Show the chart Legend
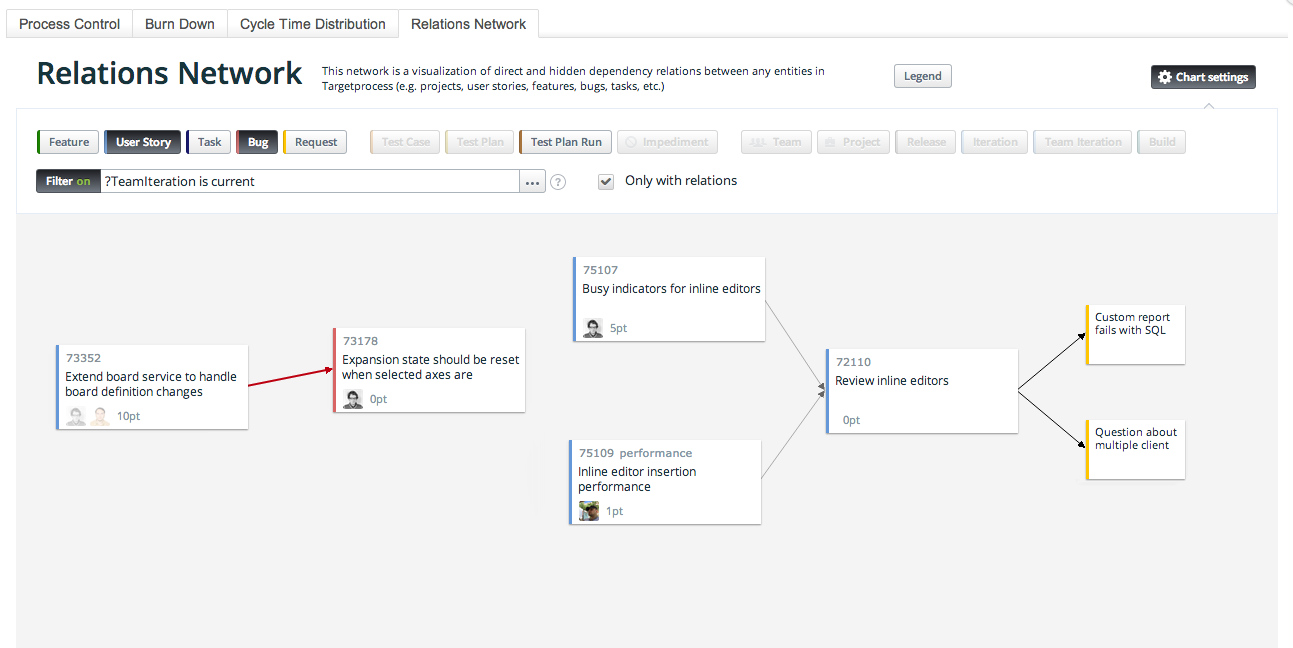The height and width of the screenshot is (648, 1293). (x=921, y=75)
